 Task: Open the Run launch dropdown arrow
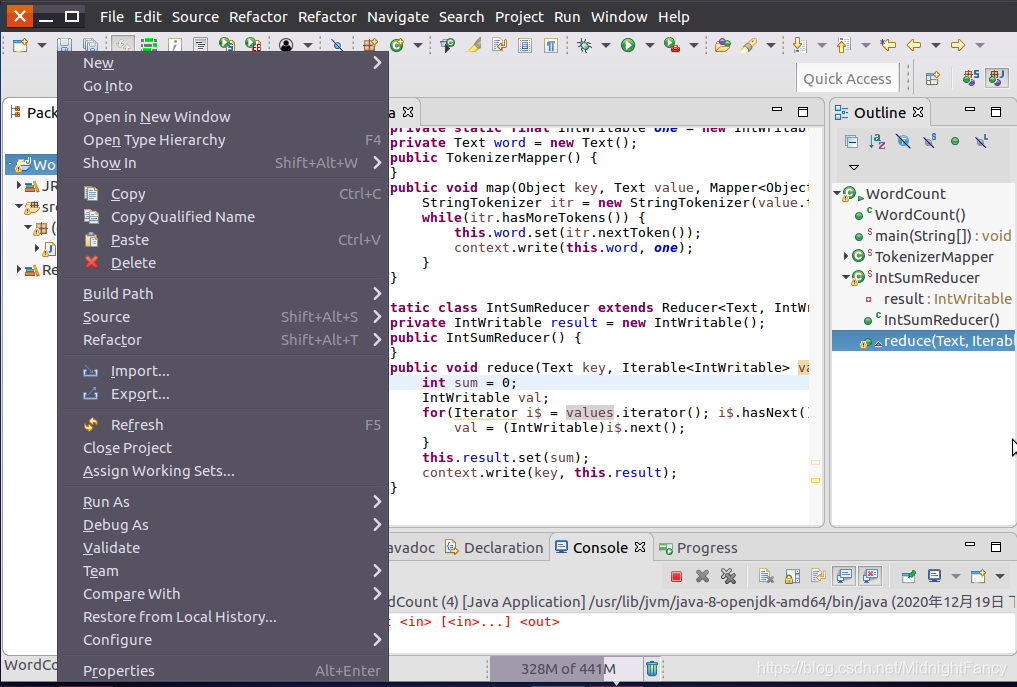tap(649, 45)
